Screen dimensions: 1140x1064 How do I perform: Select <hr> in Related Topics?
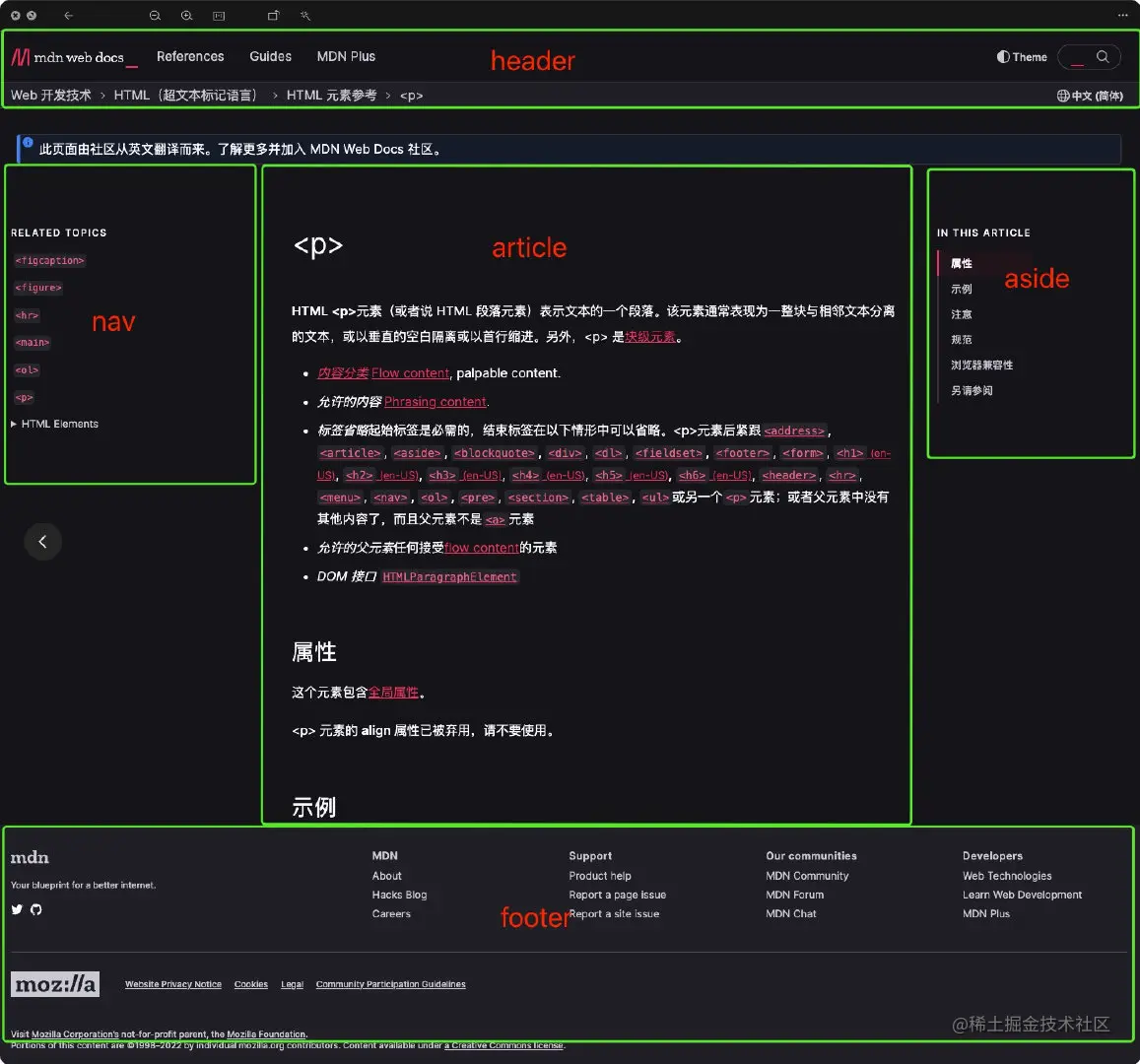tap(27, 315)
